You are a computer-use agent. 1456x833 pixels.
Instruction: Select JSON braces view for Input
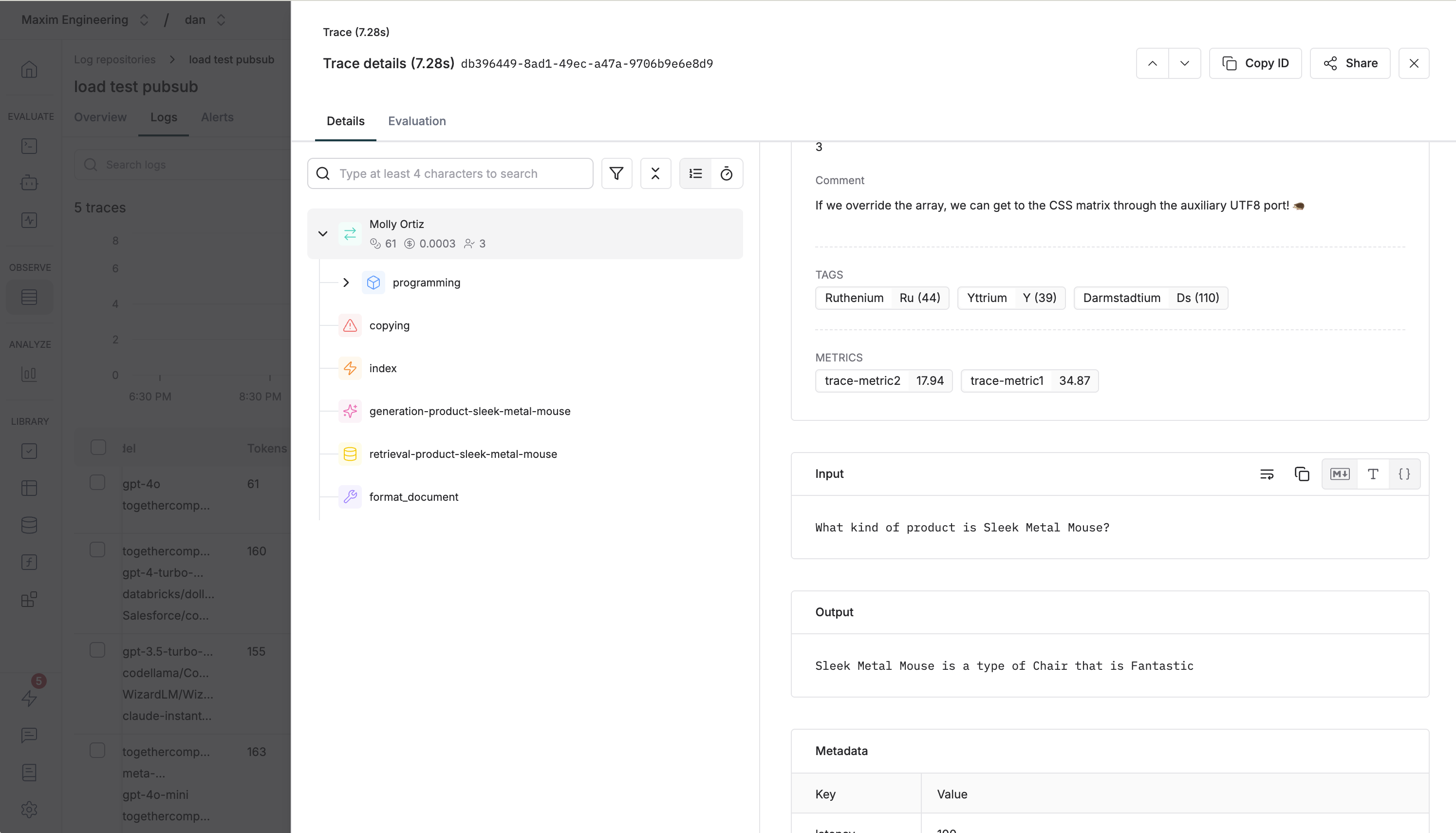pos(1404,473)
